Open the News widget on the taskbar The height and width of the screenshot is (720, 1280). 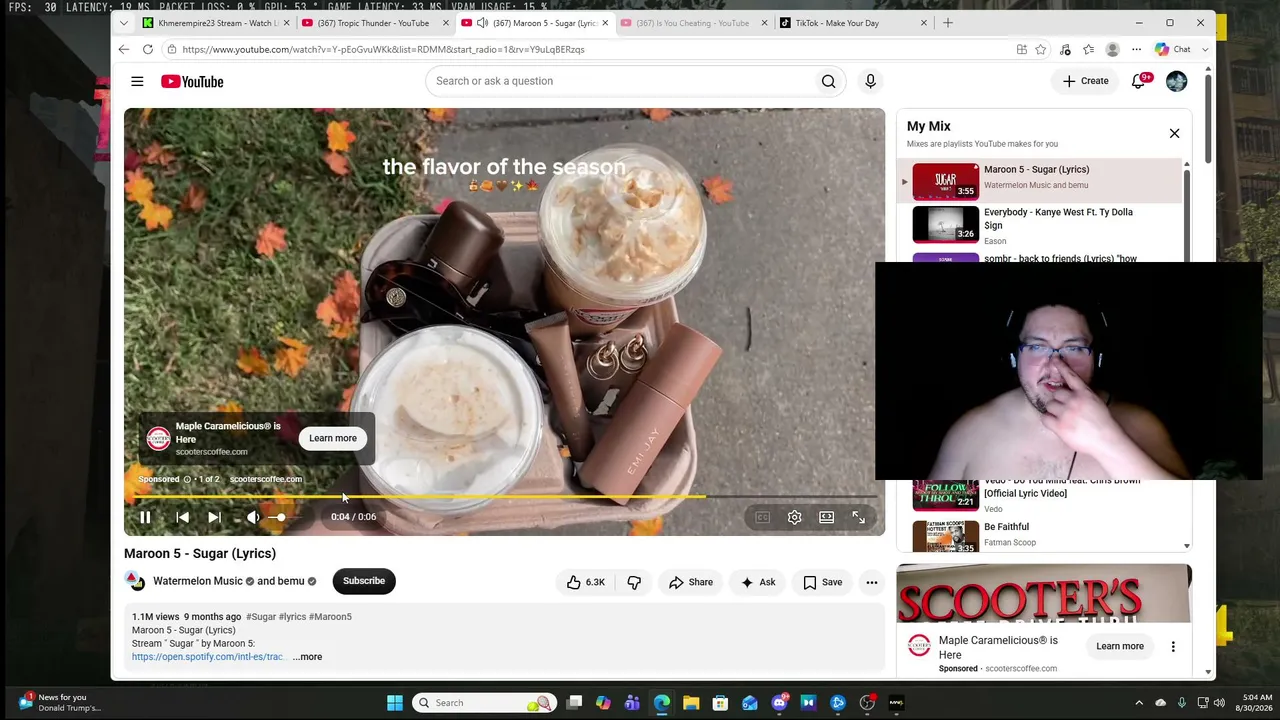point(60,702)
